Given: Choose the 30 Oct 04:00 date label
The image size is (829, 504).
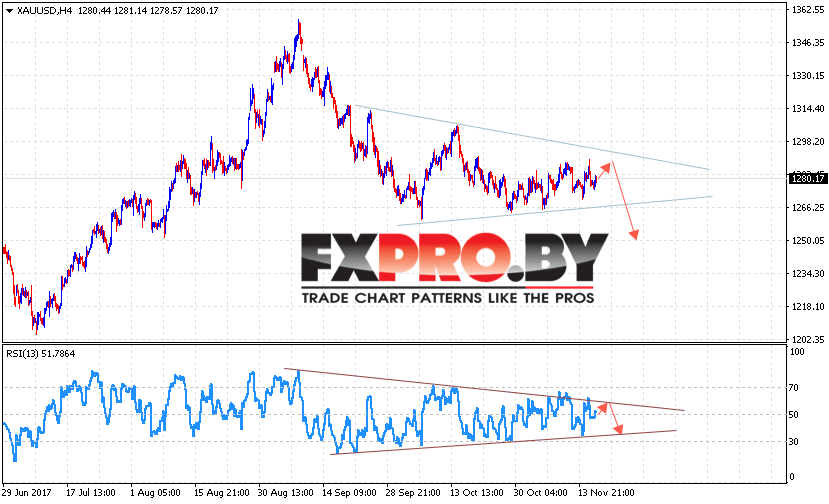Looking at the screenshot, I should pyautogui.click(x=540, y=492).
